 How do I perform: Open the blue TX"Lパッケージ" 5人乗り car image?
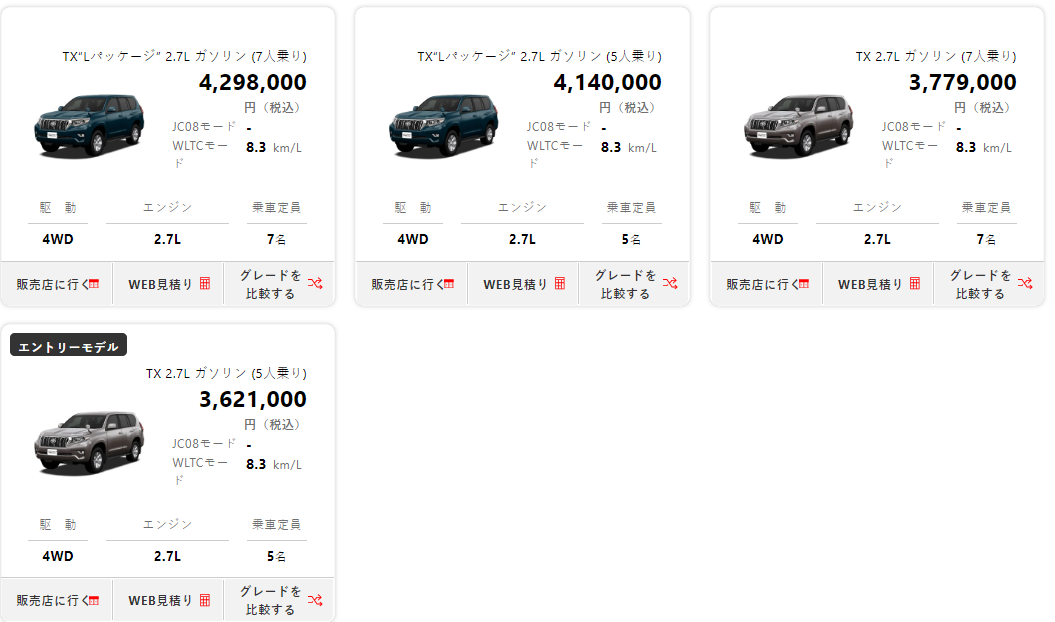pyautogui.click(x=444, y=124)
